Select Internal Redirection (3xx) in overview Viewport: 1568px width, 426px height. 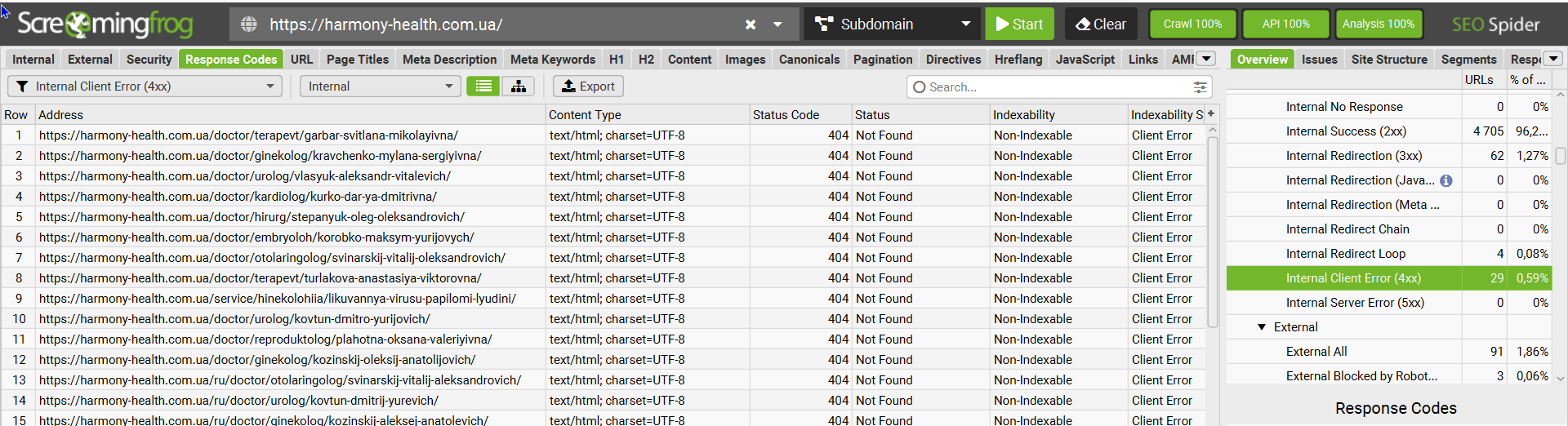pyautogui.click(x=1353, y=156)
